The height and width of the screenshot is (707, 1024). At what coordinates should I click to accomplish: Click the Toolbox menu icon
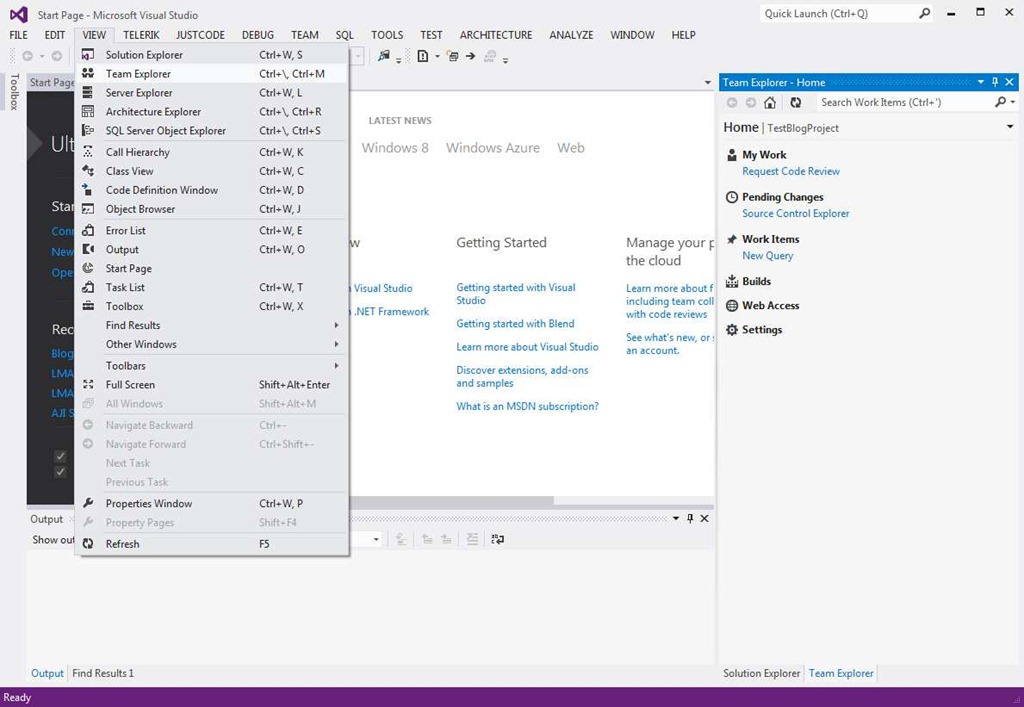click(88, 306)
